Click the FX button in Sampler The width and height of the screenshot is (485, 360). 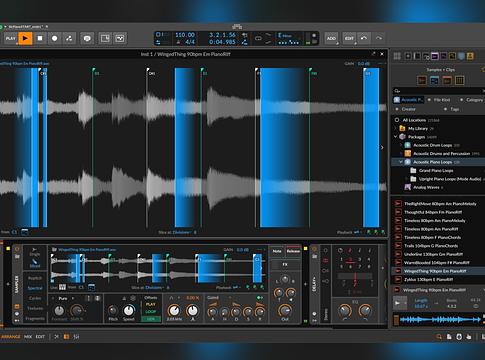285,265
